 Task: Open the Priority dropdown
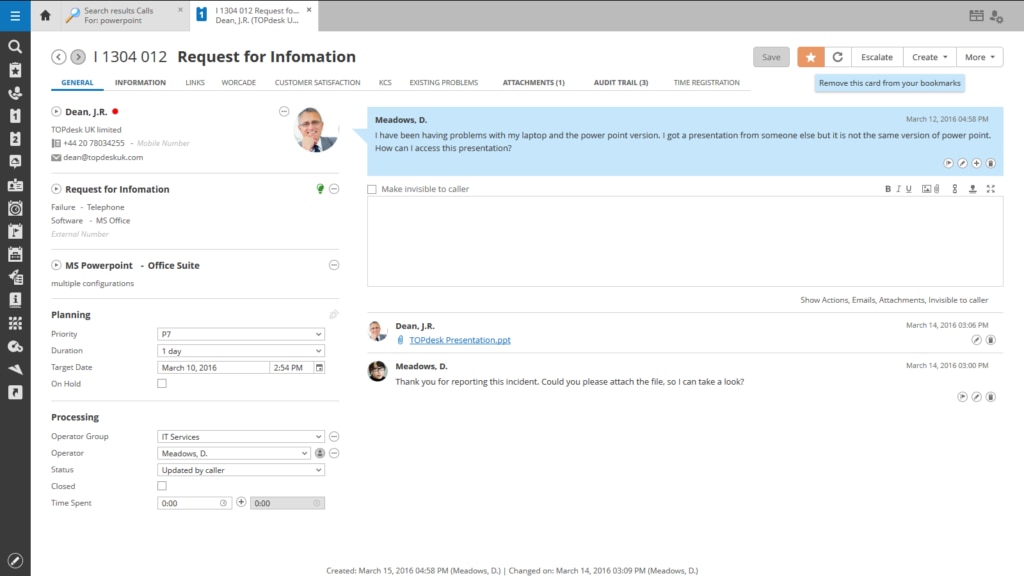[x=240, y=334]
